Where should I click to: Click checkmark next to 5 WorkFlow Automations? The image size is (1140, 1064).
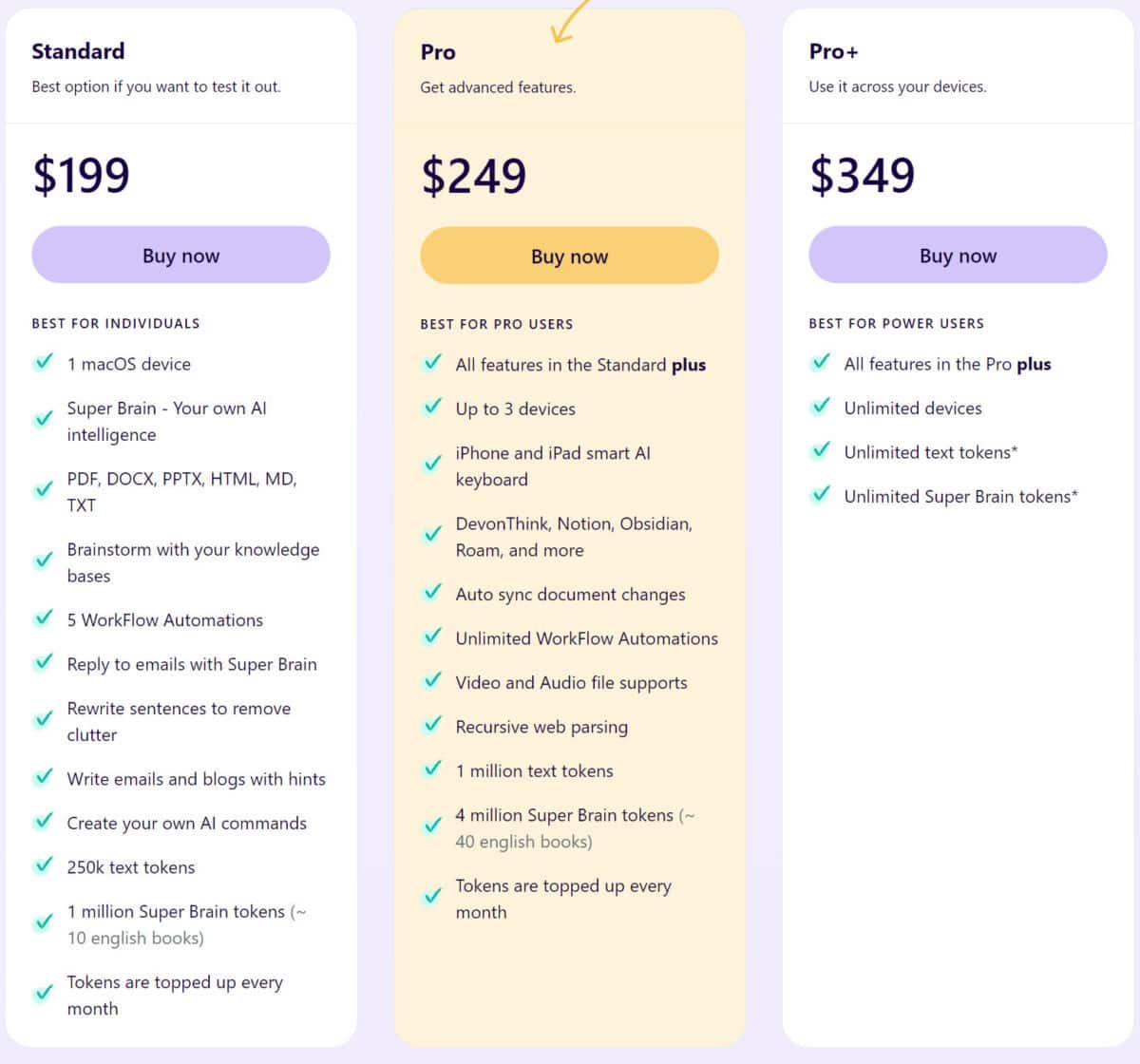click(44, 617)
